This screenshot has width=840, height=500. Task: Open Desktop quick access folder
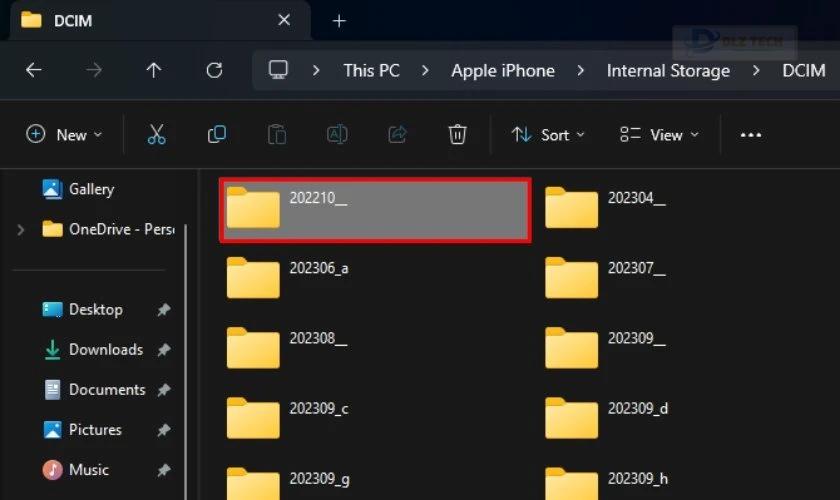pos(82,310)
